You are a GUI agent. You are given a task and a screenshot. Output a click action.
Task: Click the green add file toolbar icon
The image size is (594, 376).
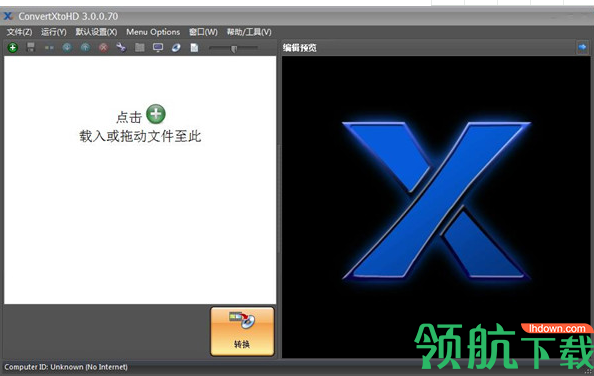click(13, 48)
